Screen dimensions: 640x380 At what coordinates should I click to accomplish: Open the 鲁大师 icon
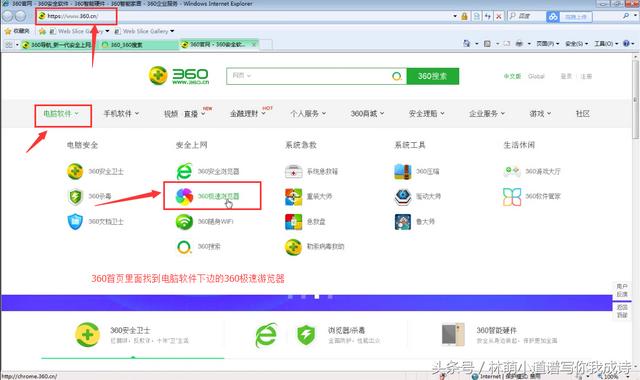(403, 222)
